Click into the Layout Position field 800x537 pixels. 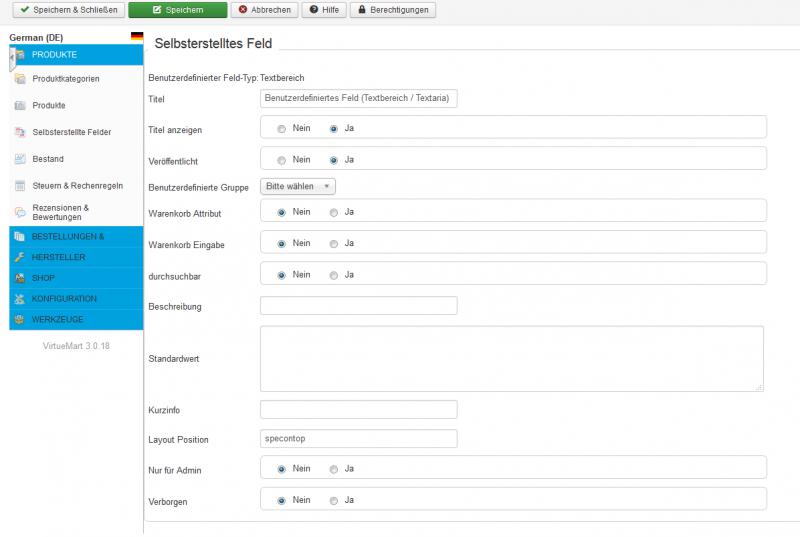pyautogui.click(x=358, y=439)
